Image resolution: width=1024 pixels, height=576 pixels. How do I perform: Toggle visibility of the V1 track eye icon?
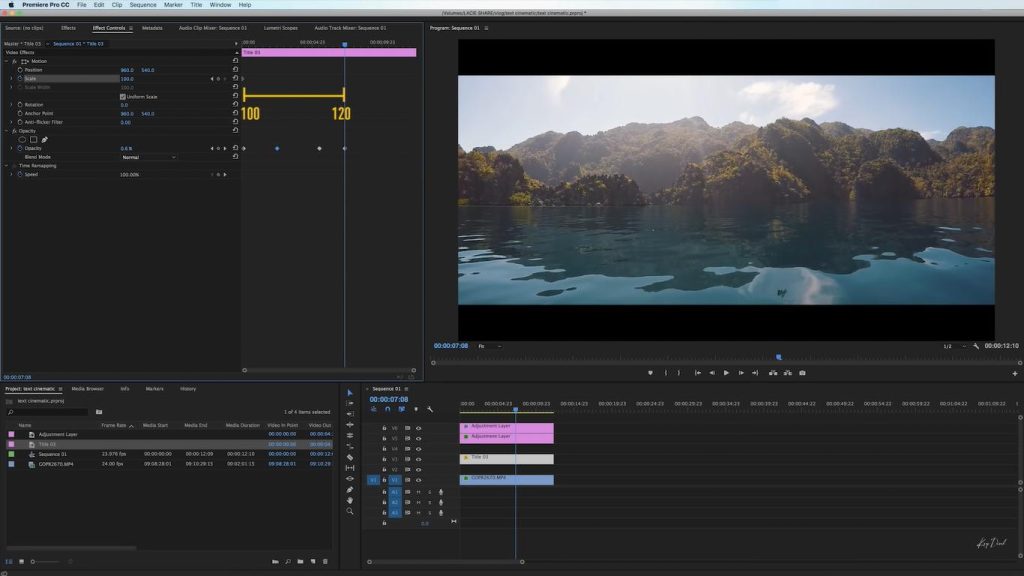click(418, 480)
